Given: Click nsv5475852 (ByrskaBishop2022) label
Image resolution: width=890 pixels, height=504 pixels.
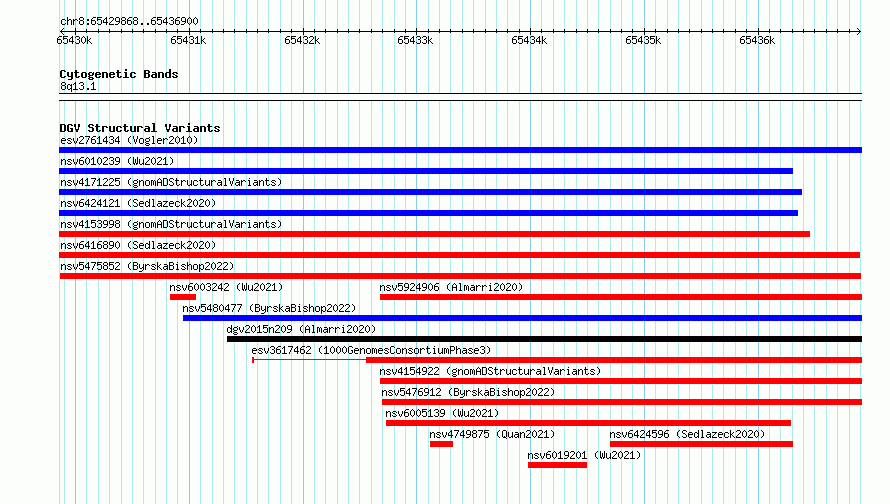Looking at the screenshot, I should [147, 266].
